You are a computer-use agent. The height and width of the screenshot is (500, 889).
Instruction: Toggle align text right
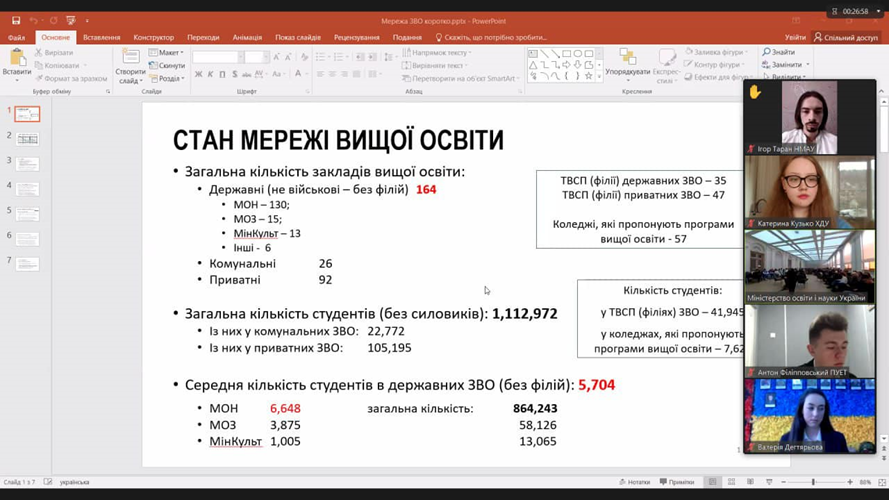click(344, 74)
